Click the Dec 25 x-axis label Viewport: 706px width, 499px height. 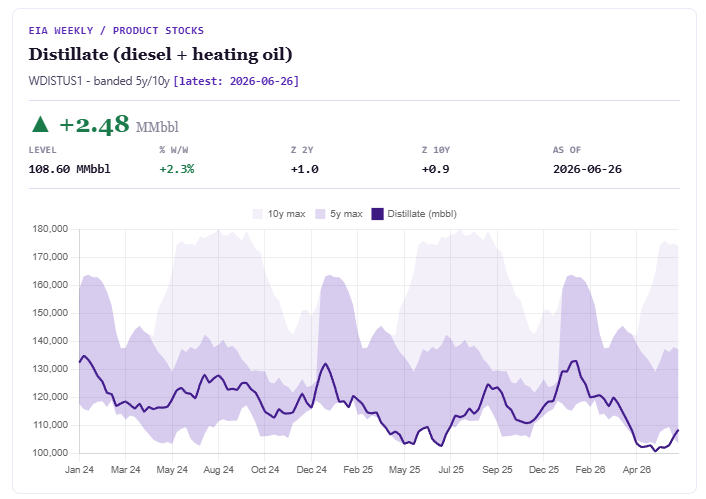pos(544,470)
